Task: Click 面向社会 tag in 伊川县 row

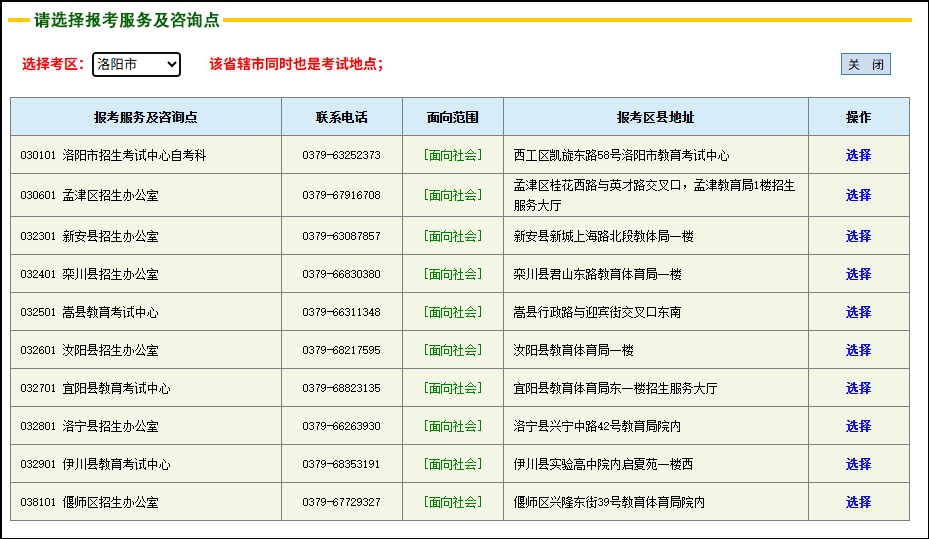Action: click(452, 464)
